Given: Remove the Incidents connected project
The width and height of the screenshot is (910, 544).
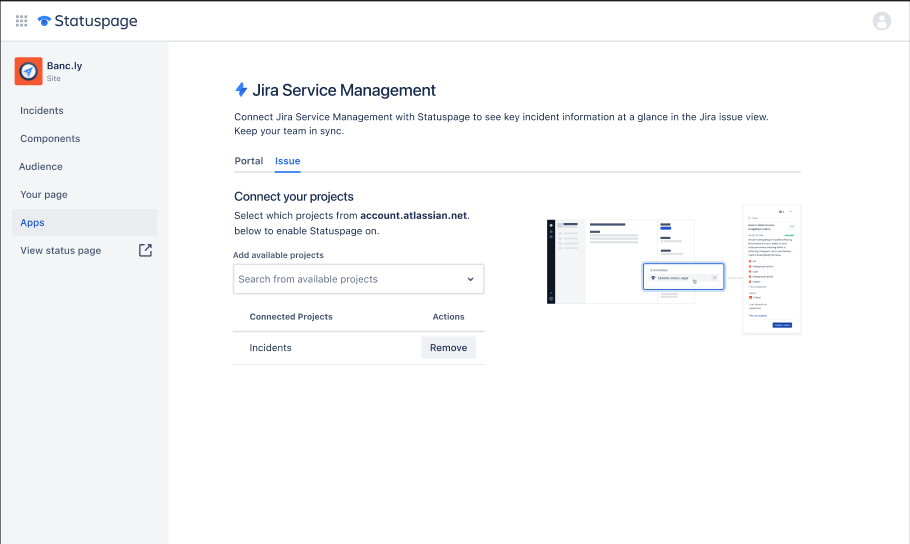Looking at the screenshot, I should click(448, 348).
